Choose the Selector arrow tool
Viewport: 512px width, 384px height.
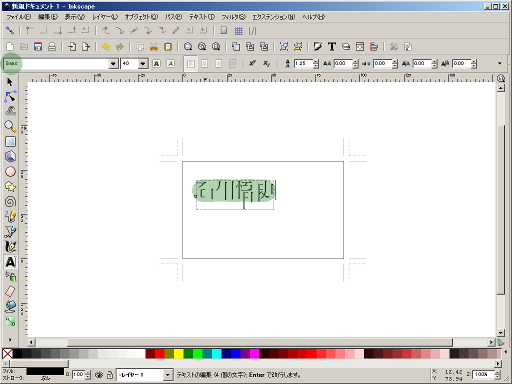10,82
